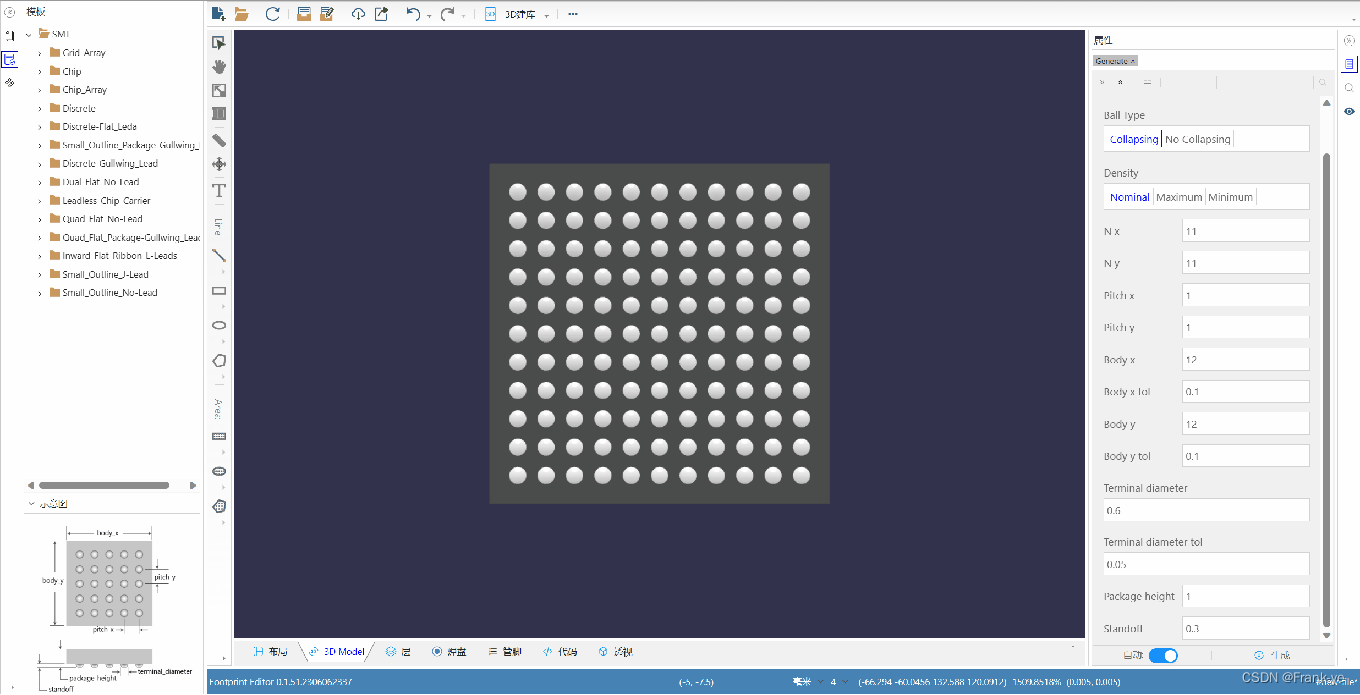Viewport: 1360px width, 695px height.
Task: Open the units dropdown in status bar
Action: click(805, 682)
